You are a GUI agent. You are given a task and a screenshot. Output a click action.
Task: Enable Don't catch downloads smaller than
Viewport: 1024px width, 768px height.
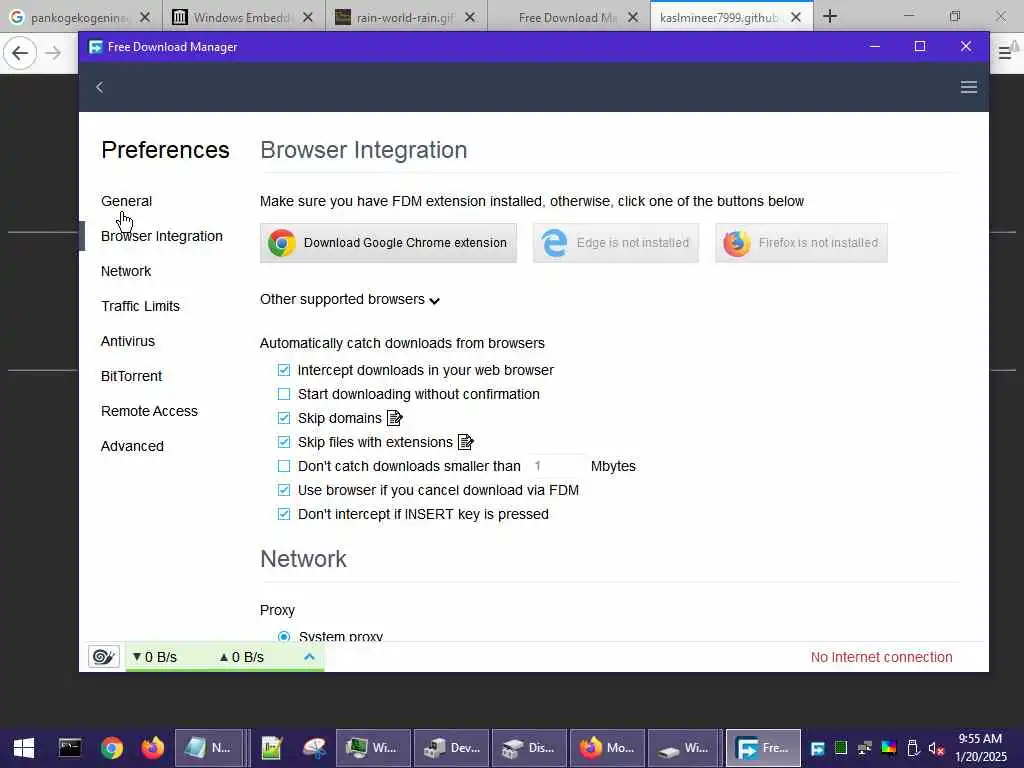pyautogui.click(x=283, y=466)
